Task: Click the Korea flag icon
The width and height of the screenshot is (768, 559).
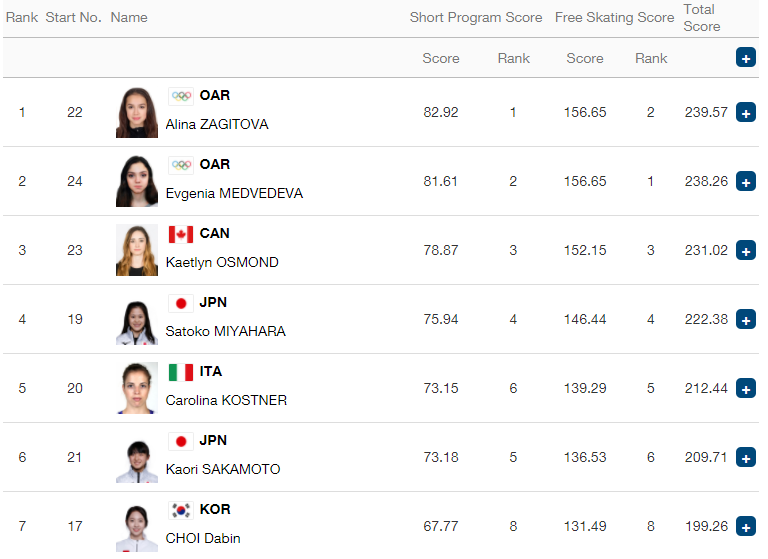Action: tap(181, 510)
